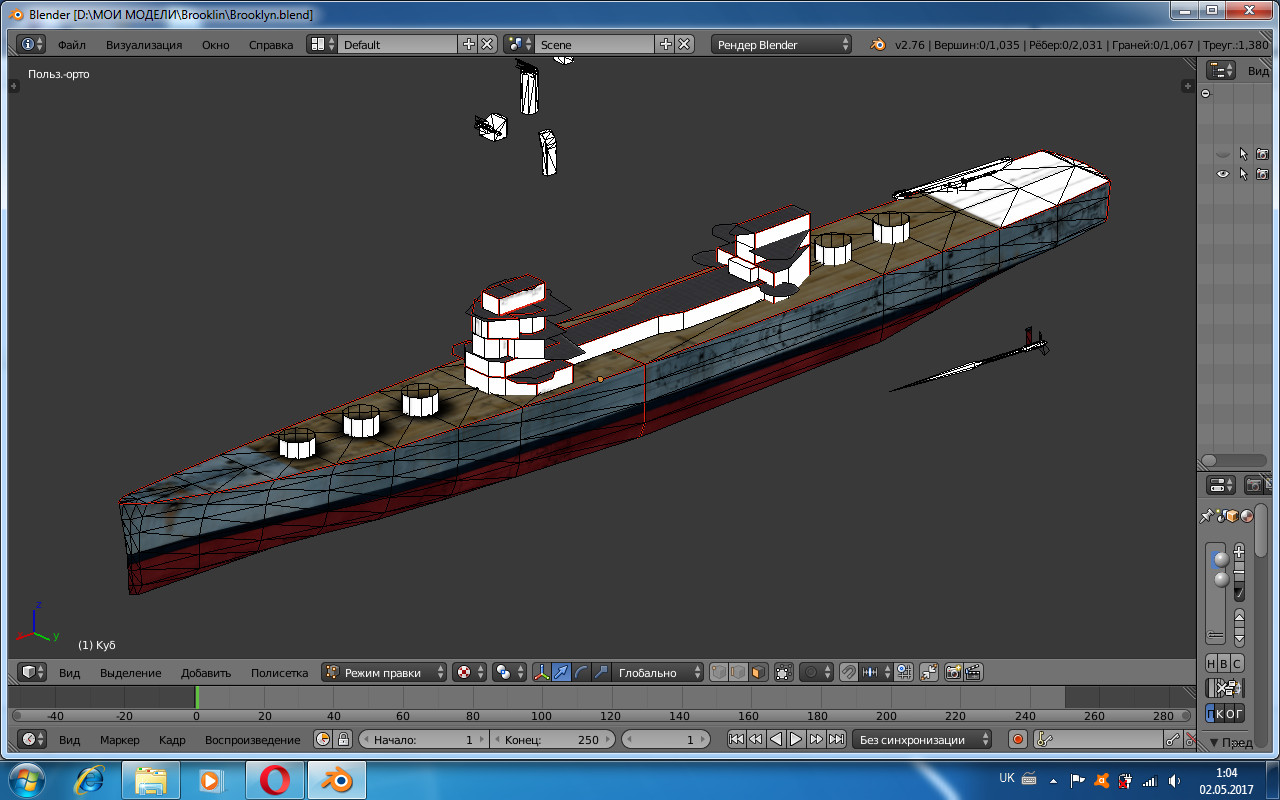Click the proportional editing circle icon
Viewport: 1280px width, 800px height.
(810, 673)
